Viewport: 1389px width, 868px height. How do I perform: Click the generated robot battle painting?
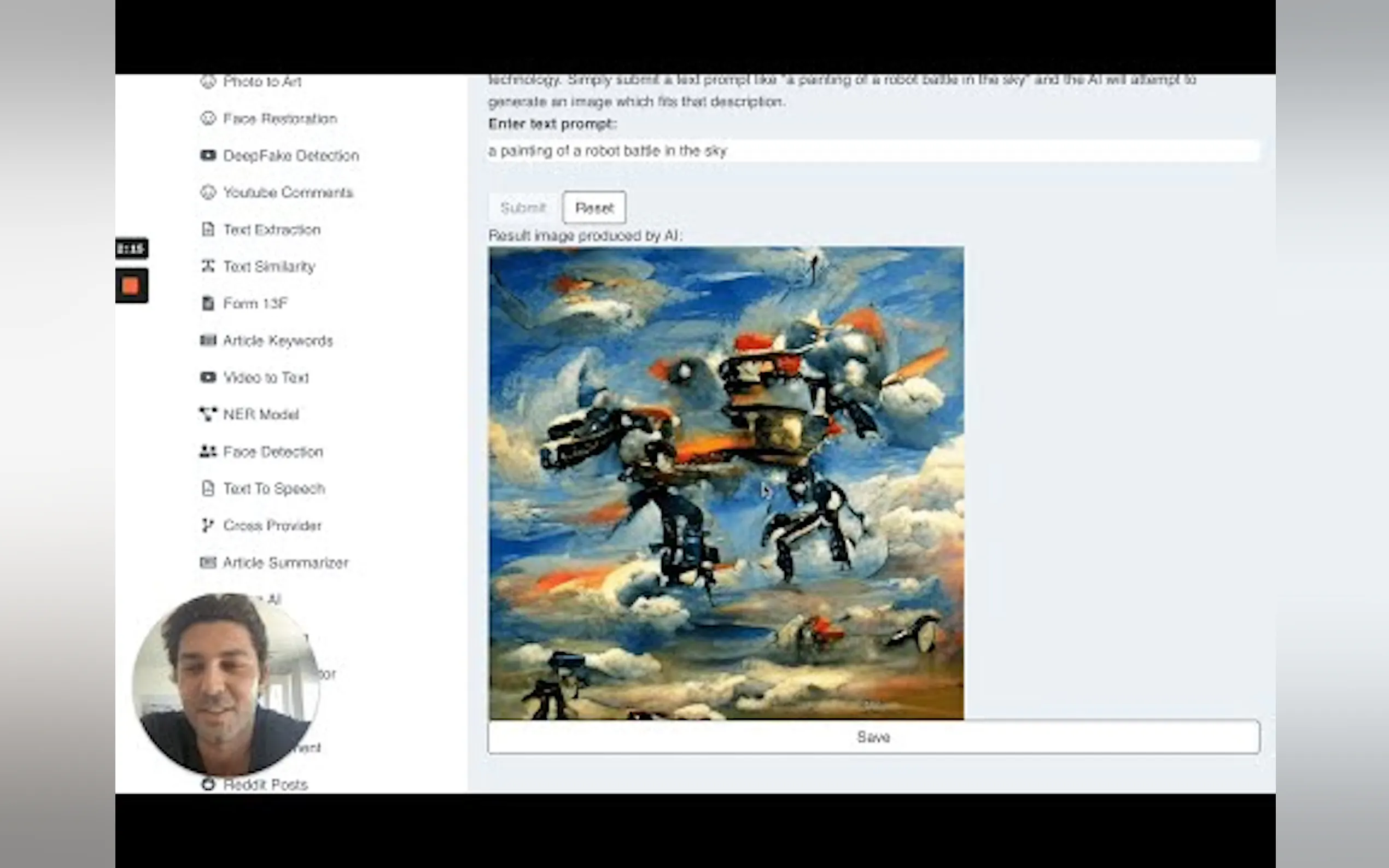point(726,483)
